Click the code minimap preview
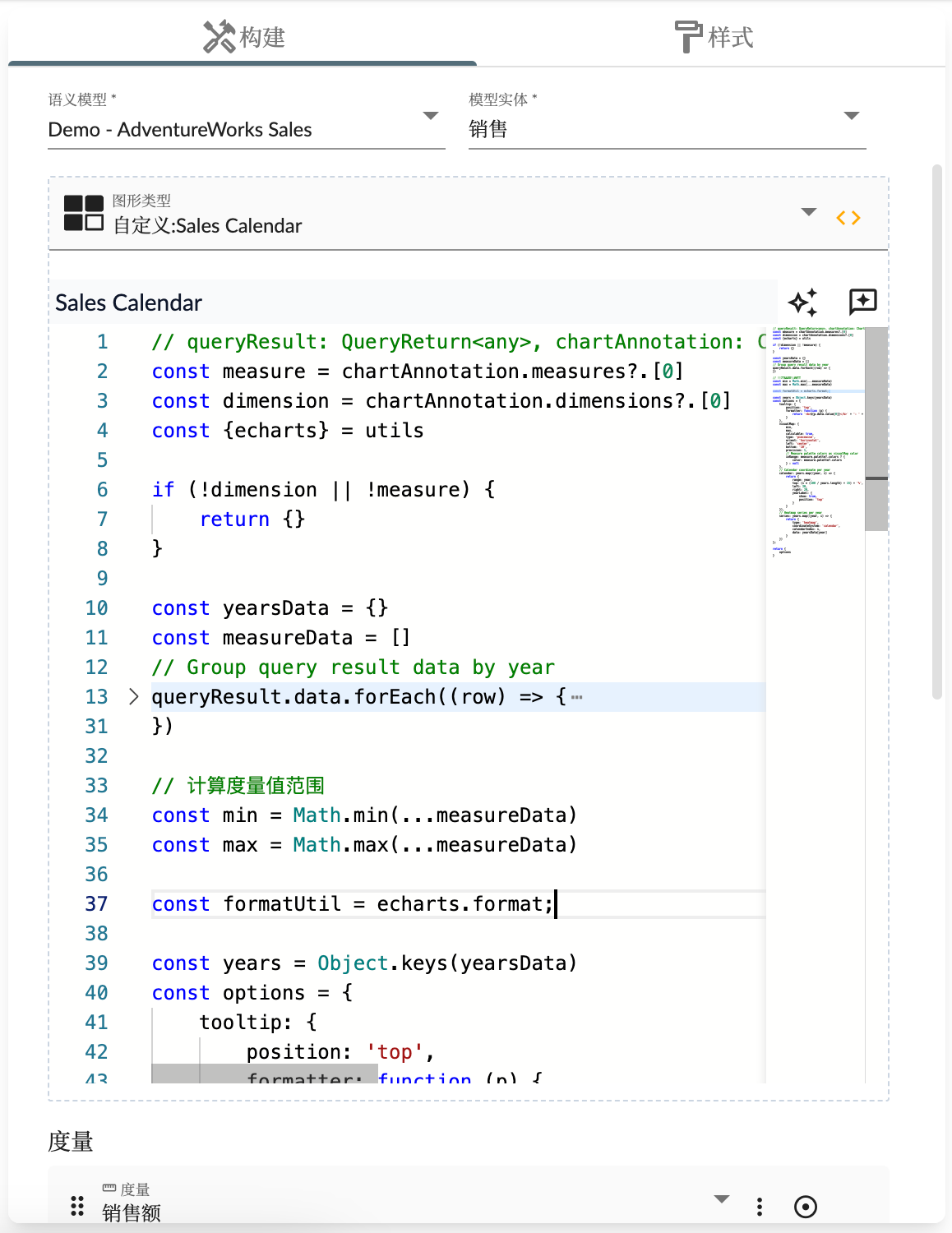This screenshot has width=952, height=1233. click(814, 444)
